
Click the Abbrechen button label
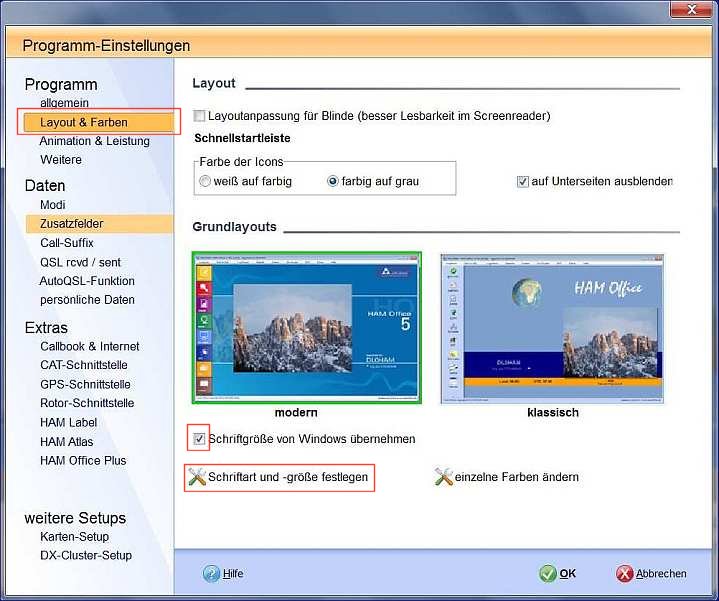click(661, 573)
